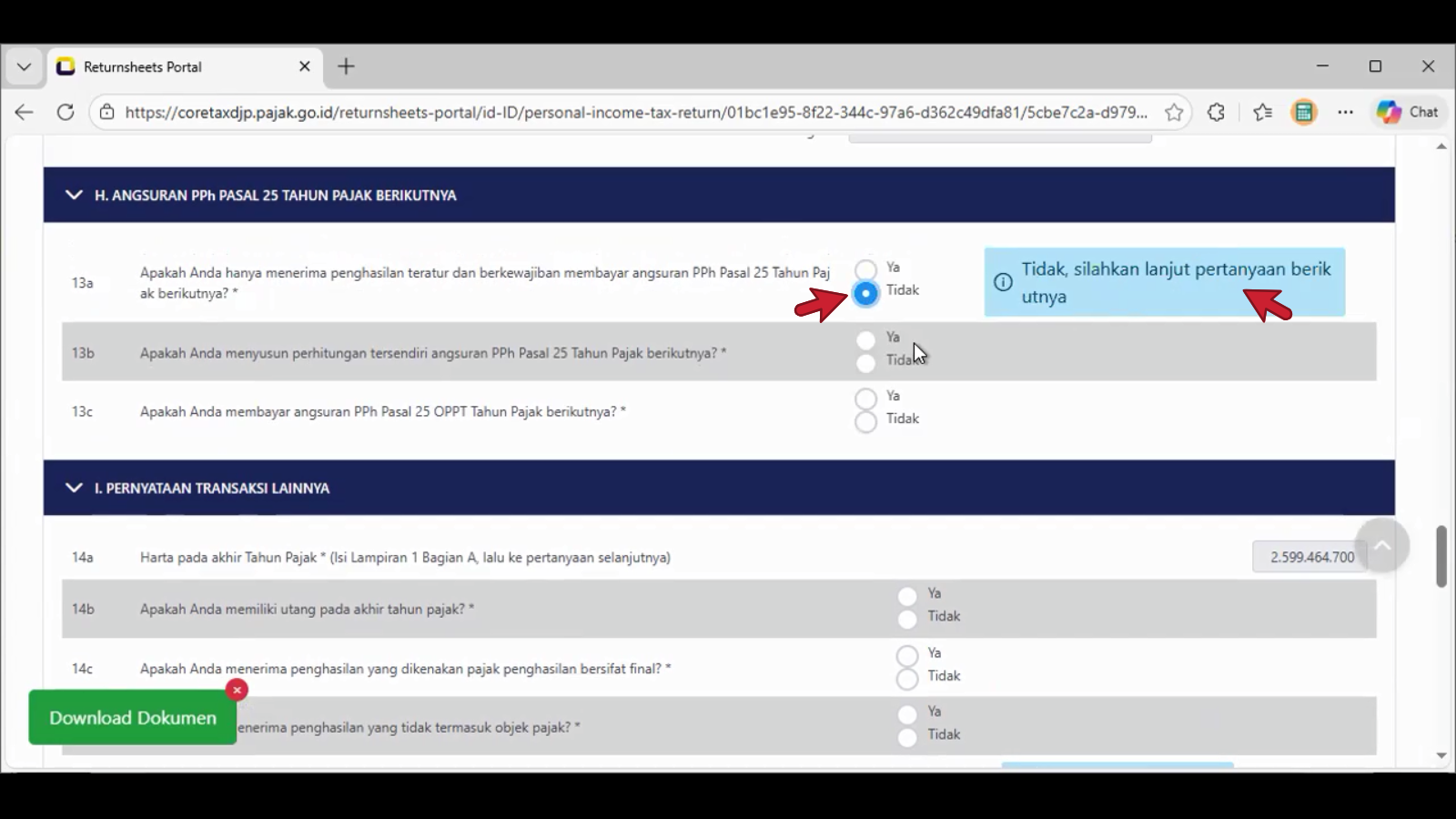Collapse section H Angsuran PPh Pasal 25
Image resolution: width=1456 pixels, height=819 pixels.
pos(74,195)
